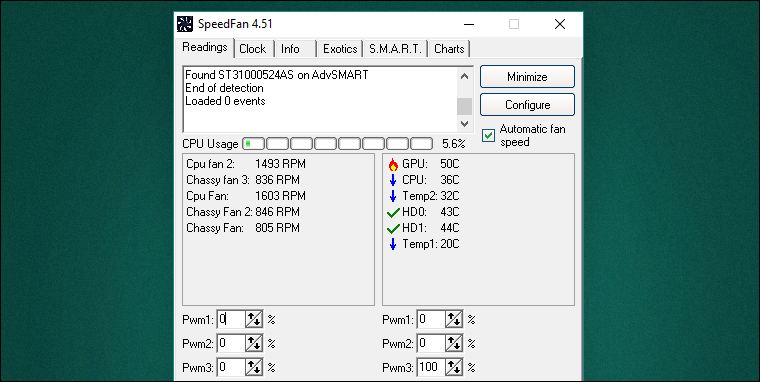The width and height of the screenshot is (760, 382).
Task: Close the SpeedFan window
Action: 560,24
